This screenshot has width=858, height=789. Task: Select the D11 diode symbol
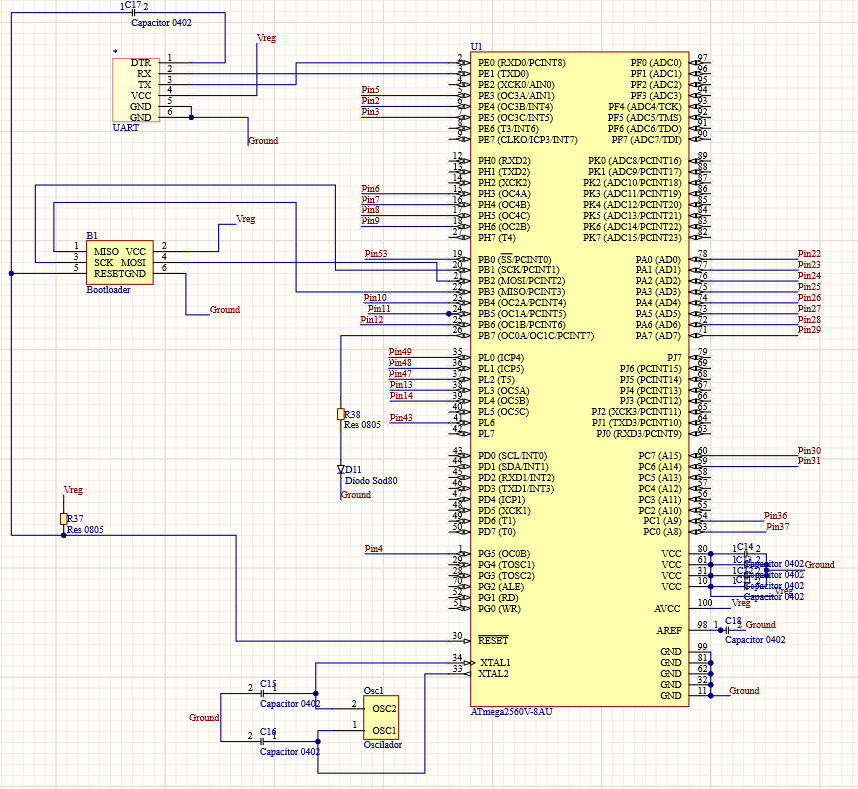point(340,469)
